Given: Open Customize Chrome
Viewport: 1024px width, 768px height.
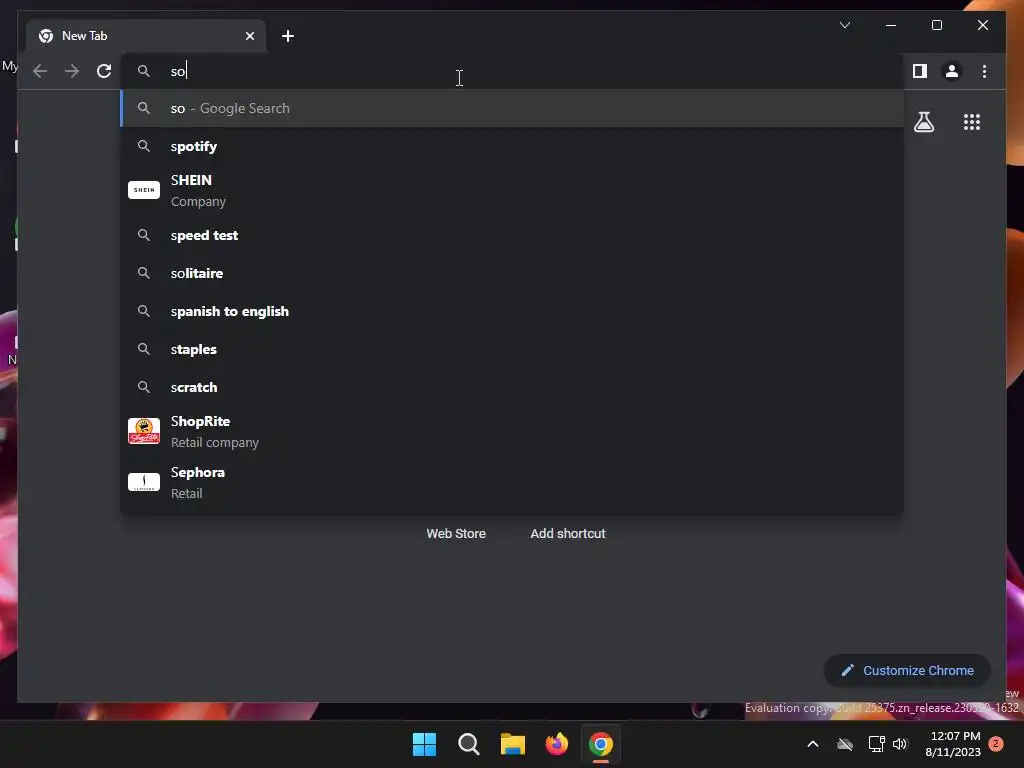Looking at the screenshot, I should click(907, 671).
